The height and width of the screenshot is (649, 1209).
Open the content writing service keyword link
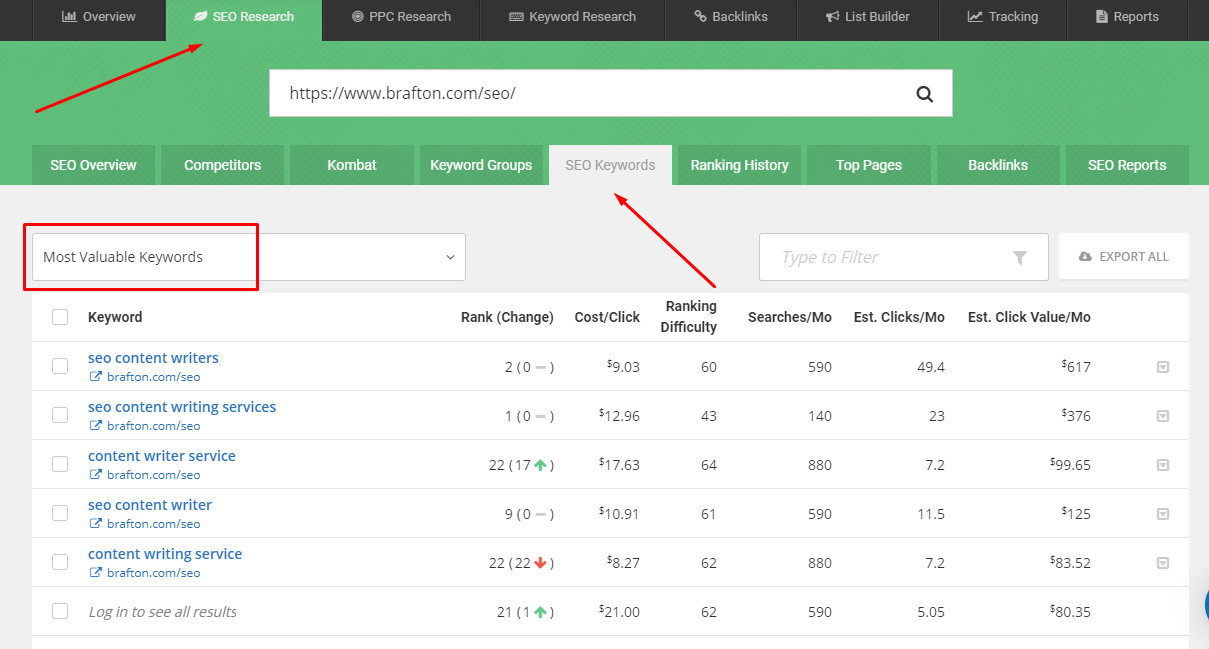click(165, 554)
